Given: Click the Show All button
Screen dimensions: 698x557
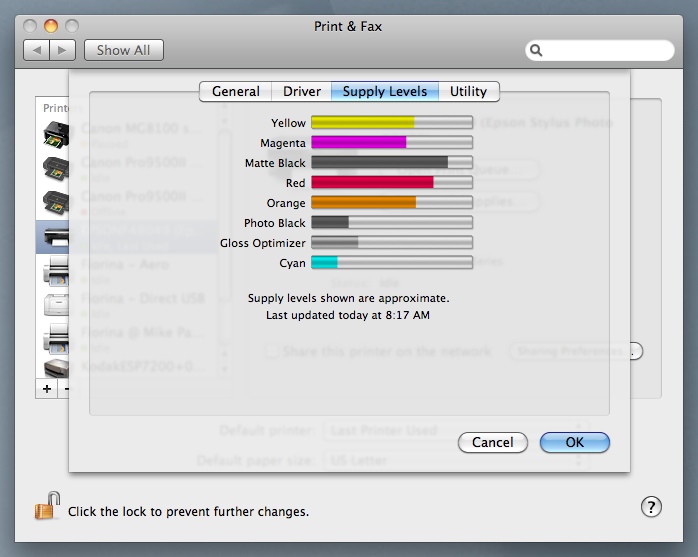Looking at the screenshot, I should tap(124, 50).
